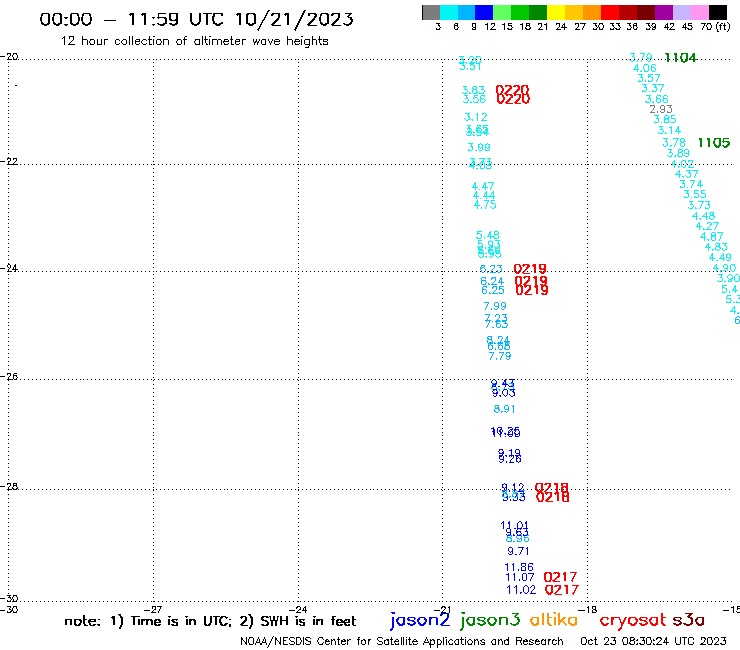Click the green time label 1105

click(714, 143)
